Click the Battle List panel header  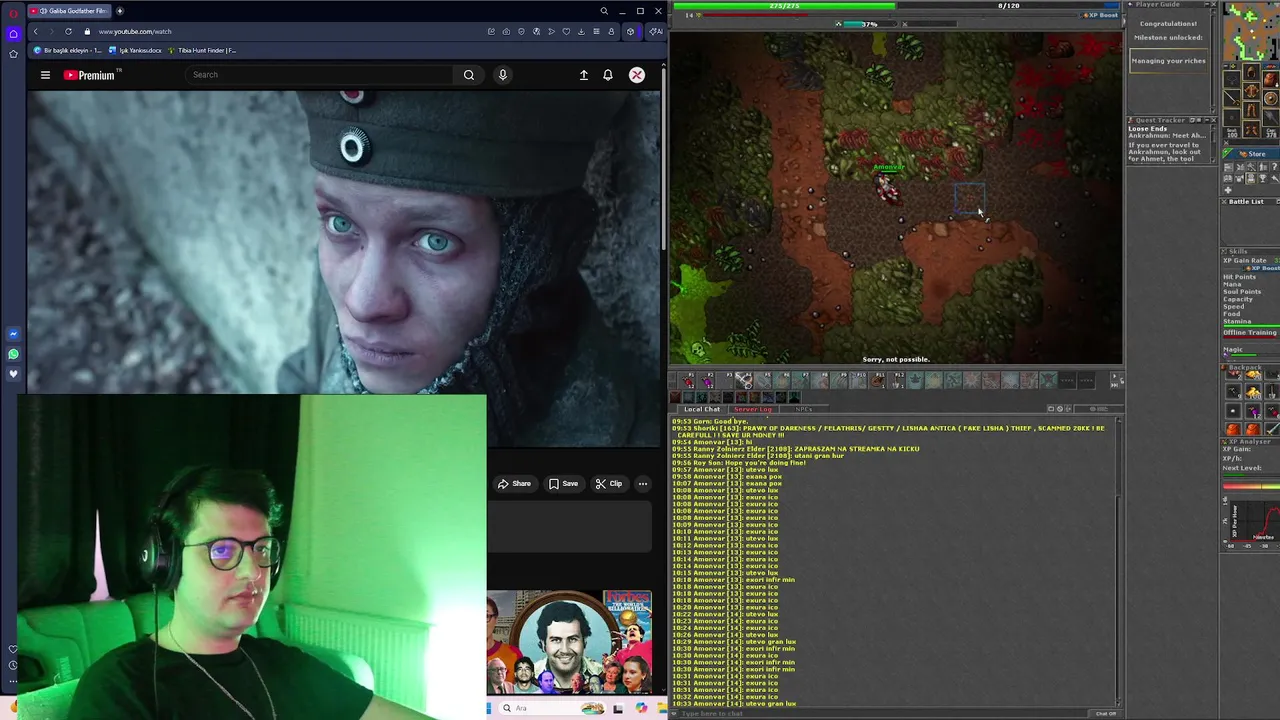(x=1251, y=202)
